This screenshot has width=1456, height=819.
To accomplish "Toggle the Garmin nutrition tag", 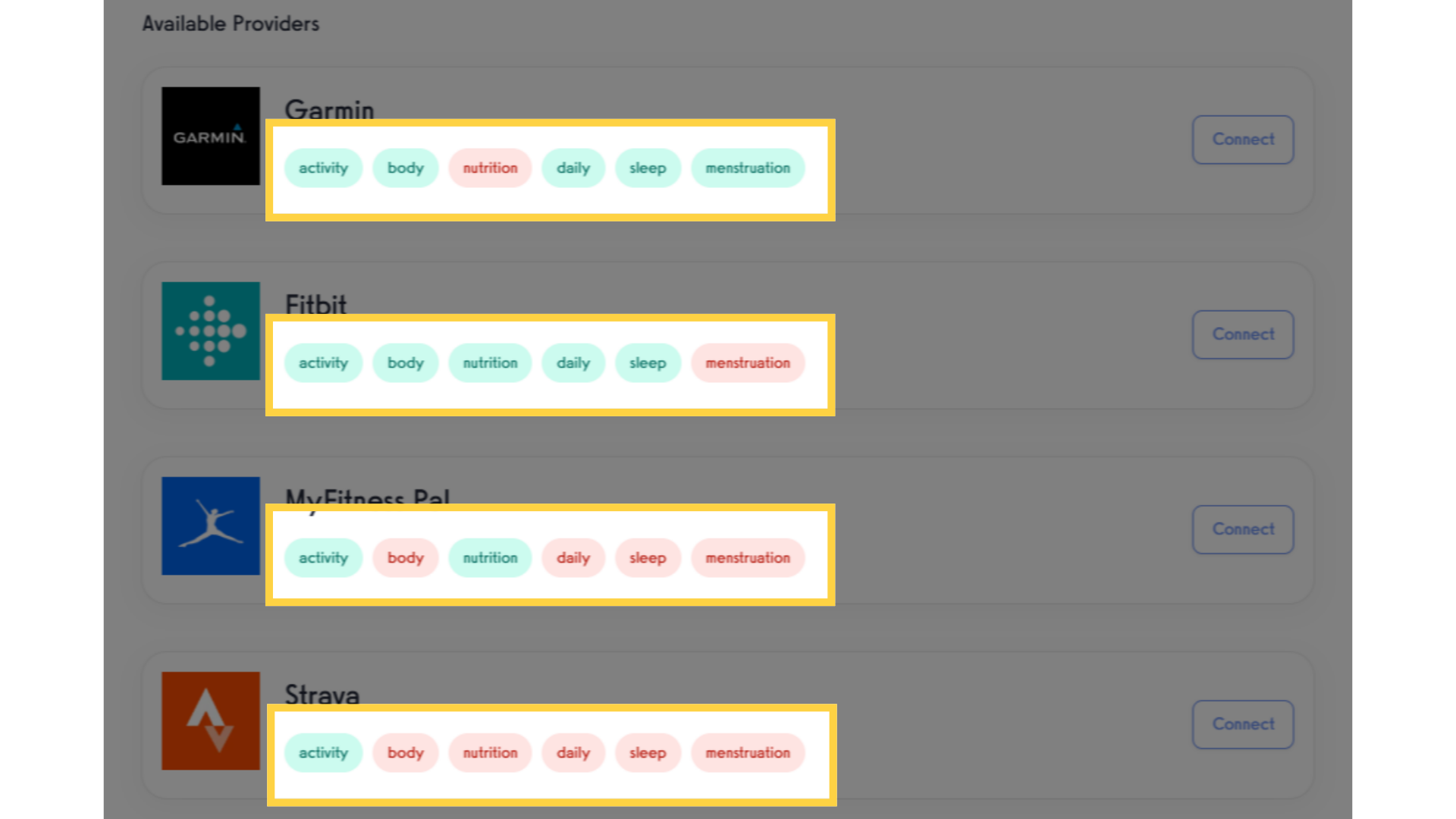I will click(489, 167).
